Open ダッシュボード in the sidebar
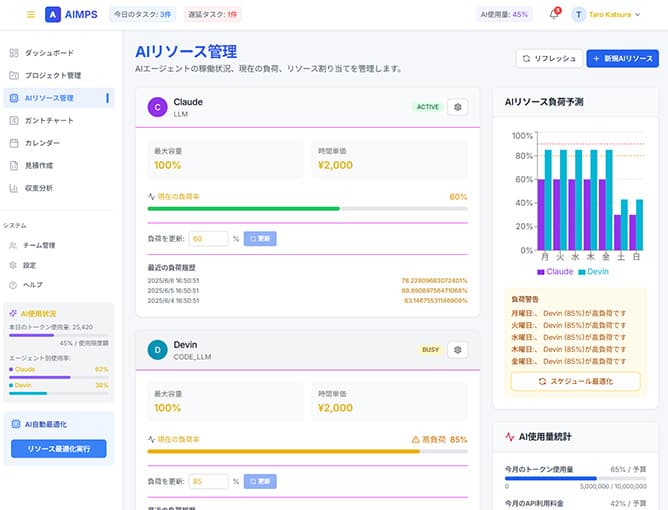 pos(59,53)
